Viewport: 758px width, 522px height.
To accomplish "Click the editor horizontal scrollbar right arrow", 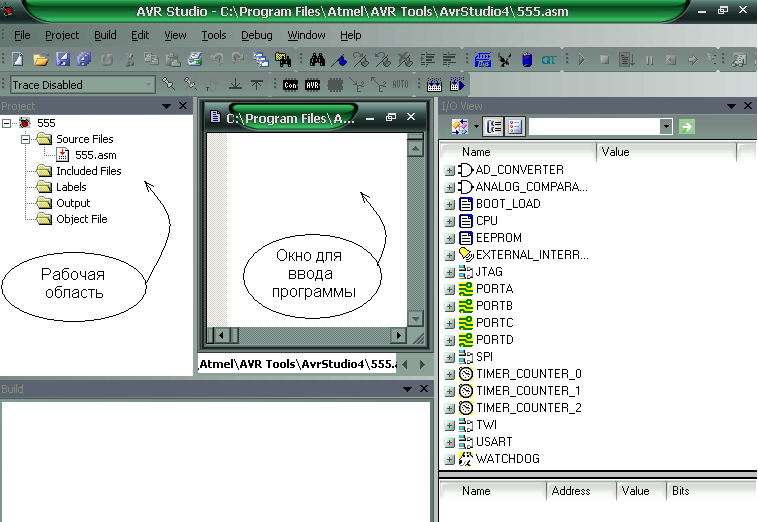I will [398, 335].
